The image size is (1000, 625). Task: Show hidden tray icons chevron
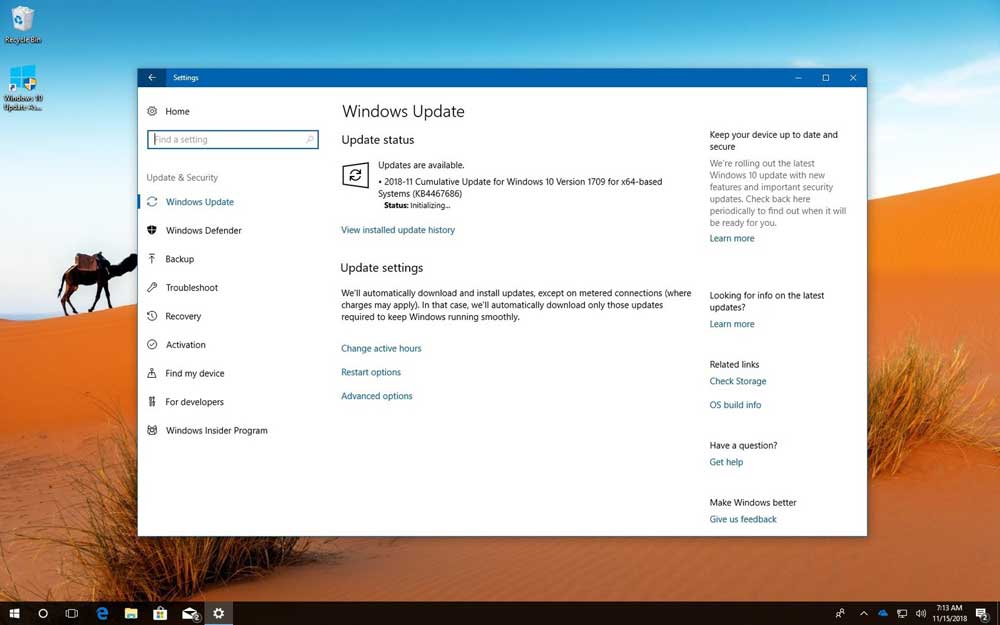coord(864,614)
